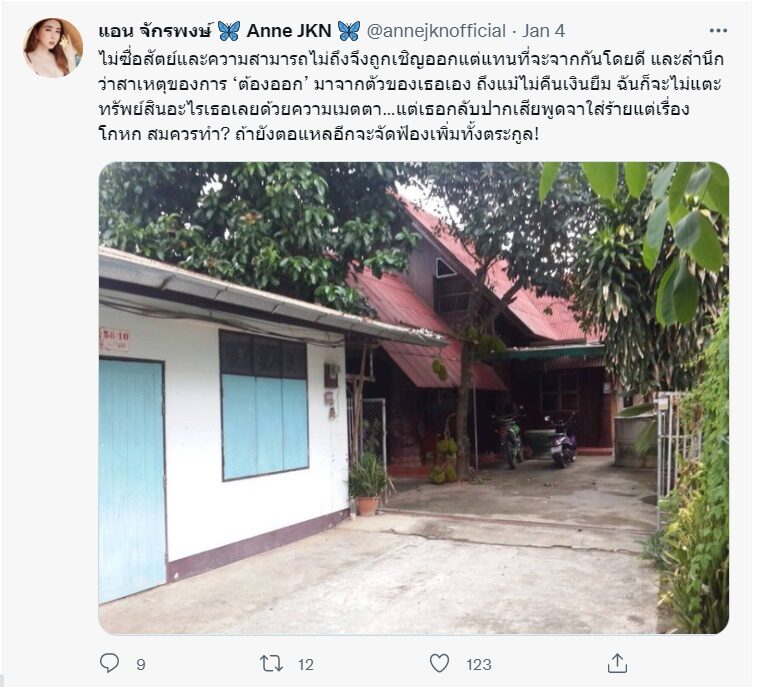Retweet this post using the arrows icon
Image resolution: width=760 pixels, height=687 pixels.
click(x=271, y=663)
